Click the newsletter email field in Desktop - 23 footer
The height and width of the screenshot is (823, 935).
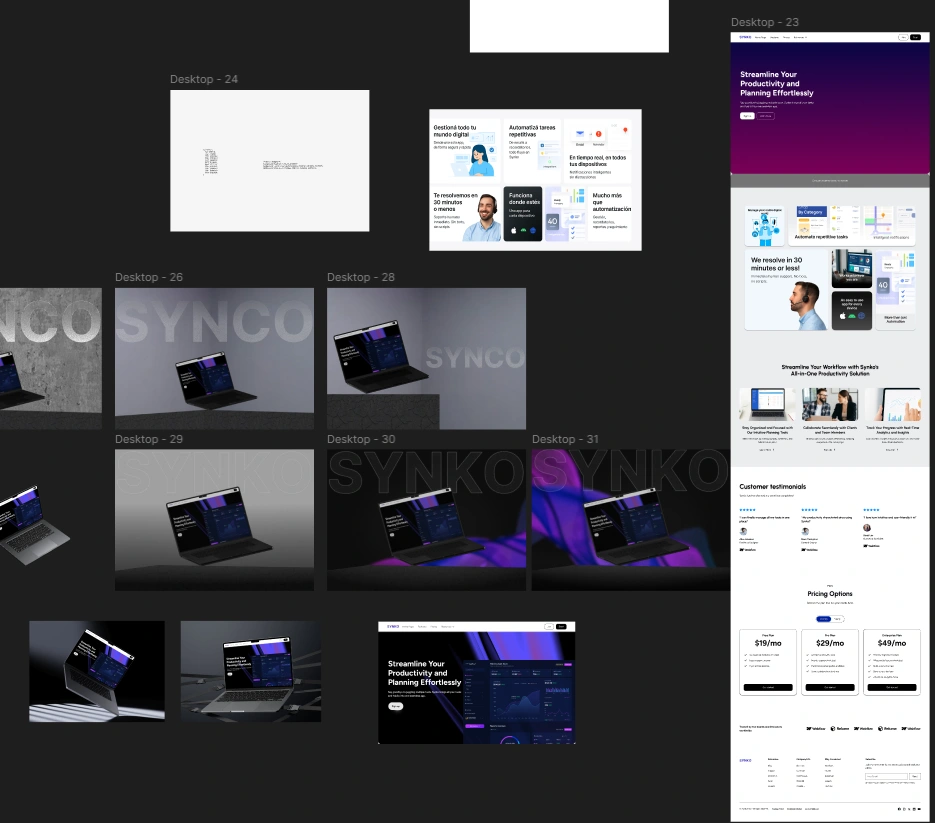(886, 776)
